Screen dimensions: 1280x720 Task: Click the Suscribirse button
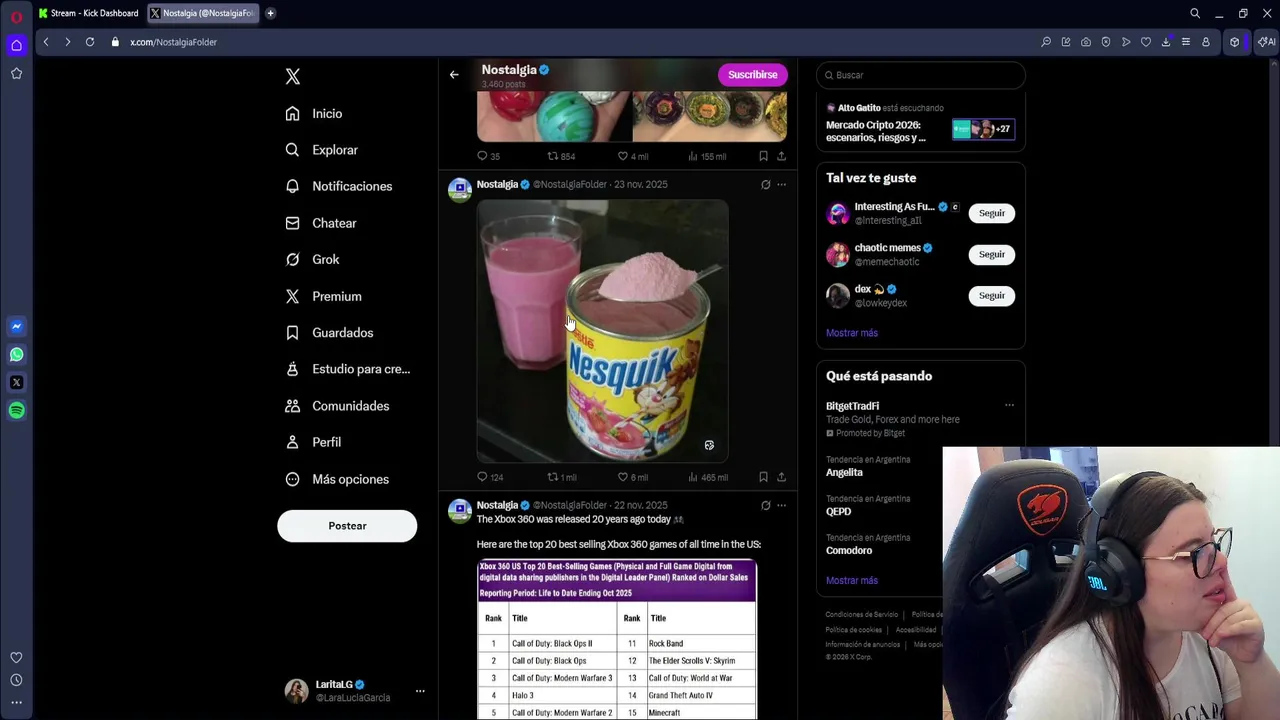(x=752, y=75)
